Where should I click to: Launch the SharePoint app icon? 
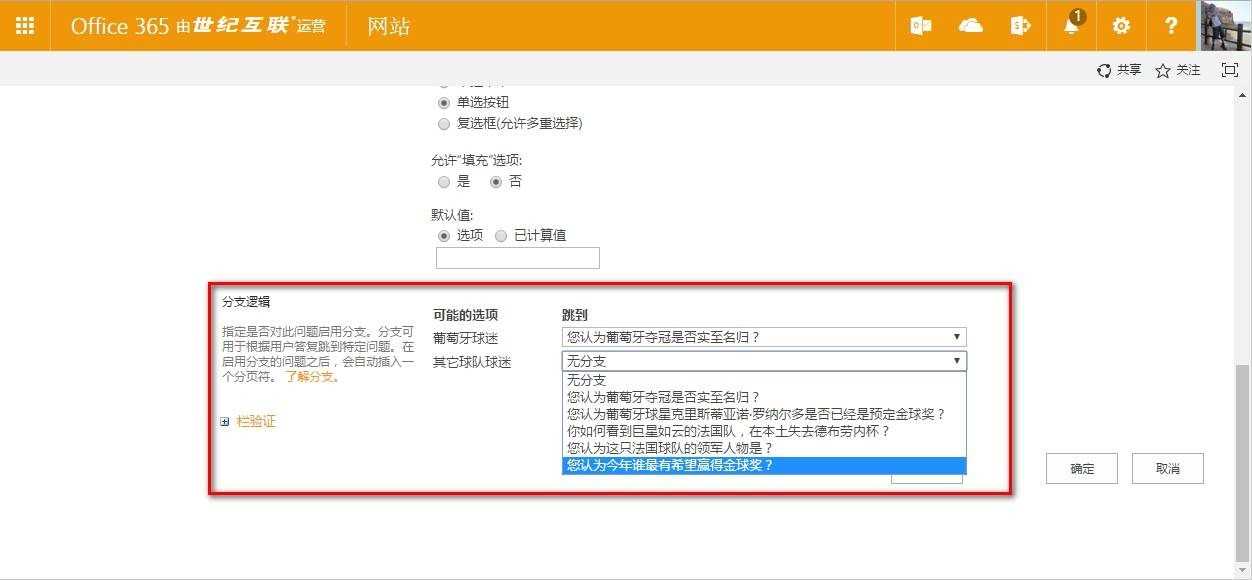(x=1020, y=25)
